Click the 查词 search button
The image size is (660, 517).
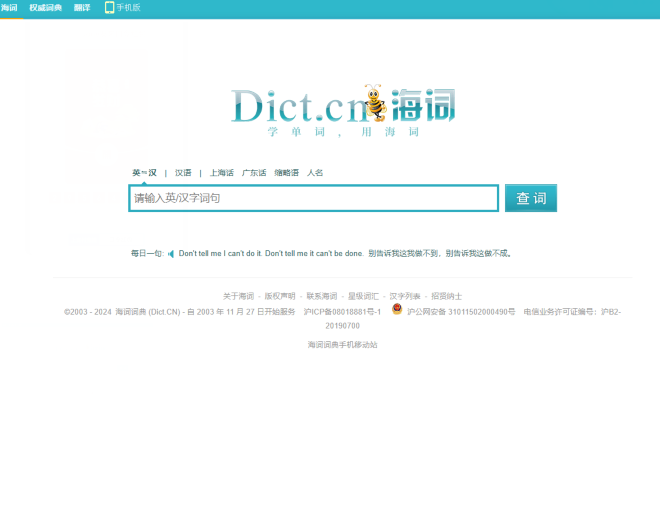(x=531, y=198)
